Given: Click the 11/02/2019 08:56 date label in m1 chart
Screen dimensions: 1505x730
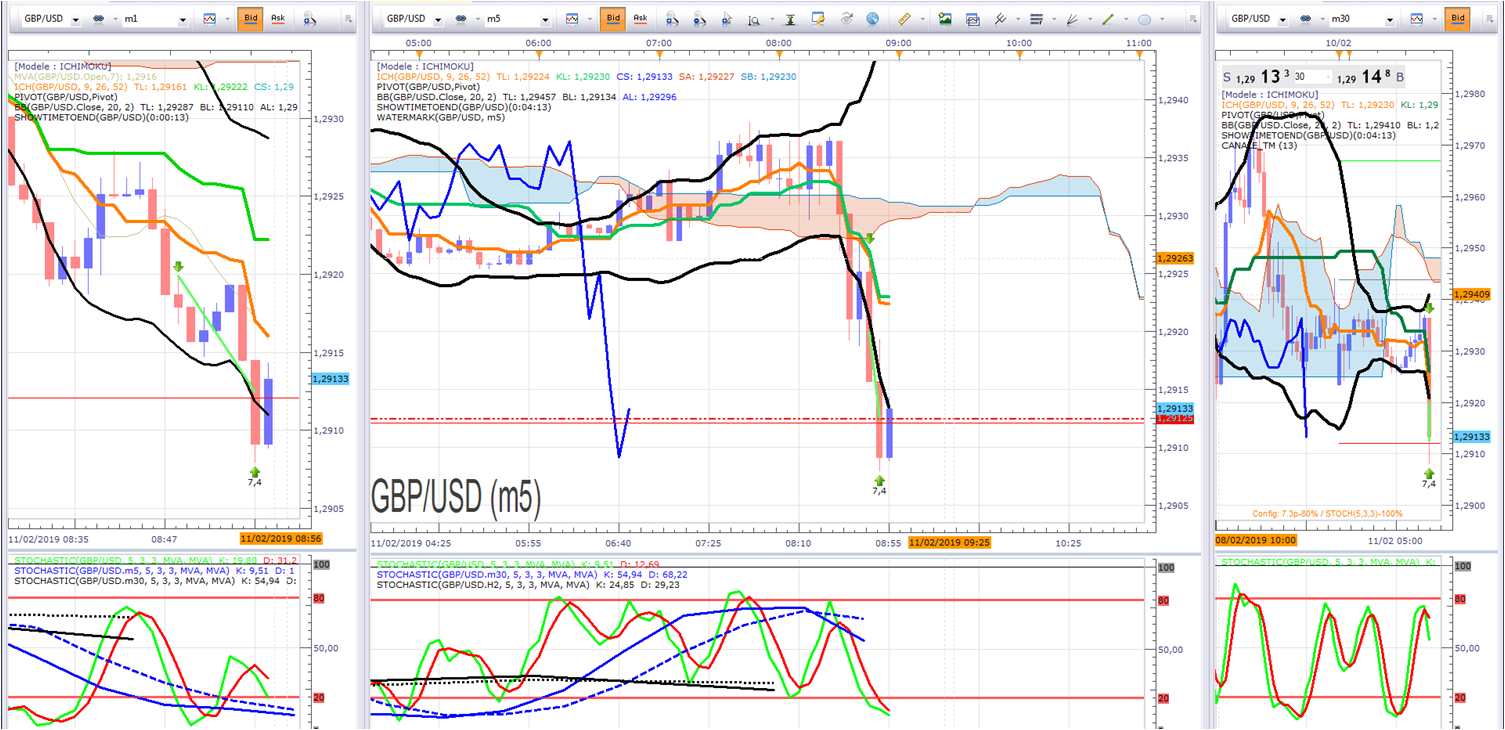Looking at the screenshot, I should point(281,539).
